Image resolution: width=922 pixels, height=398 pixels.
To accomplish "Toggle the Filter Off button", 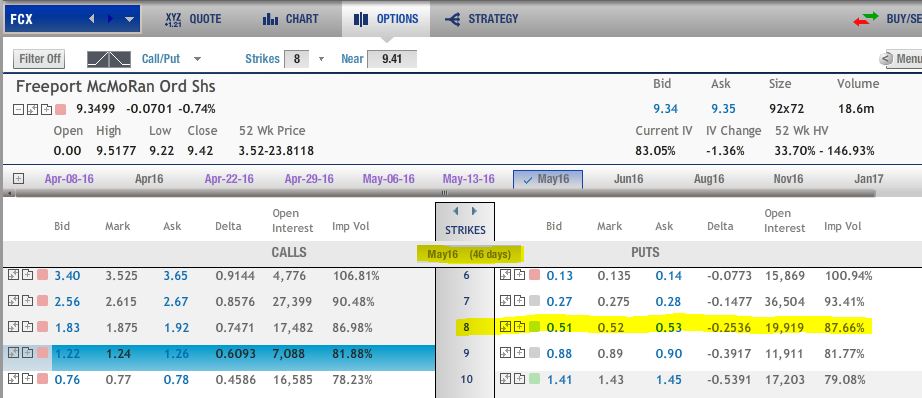I will (39, 59).
